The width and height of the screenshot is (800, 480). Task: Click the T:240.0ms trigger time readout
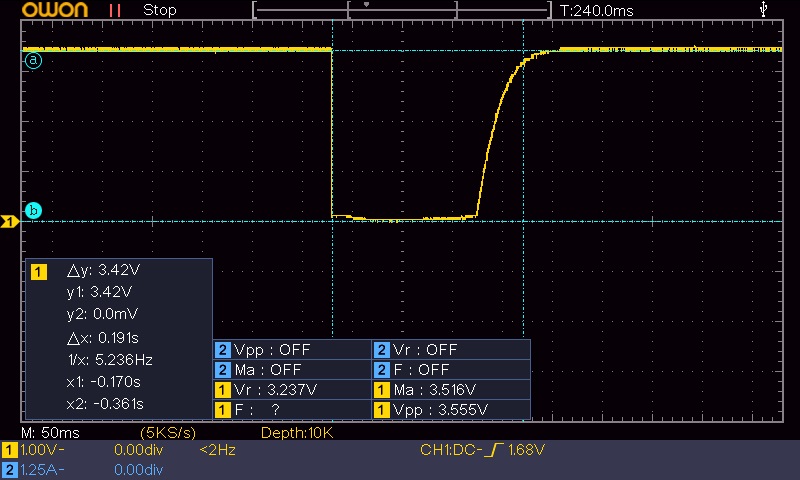(x=598, y=10)
